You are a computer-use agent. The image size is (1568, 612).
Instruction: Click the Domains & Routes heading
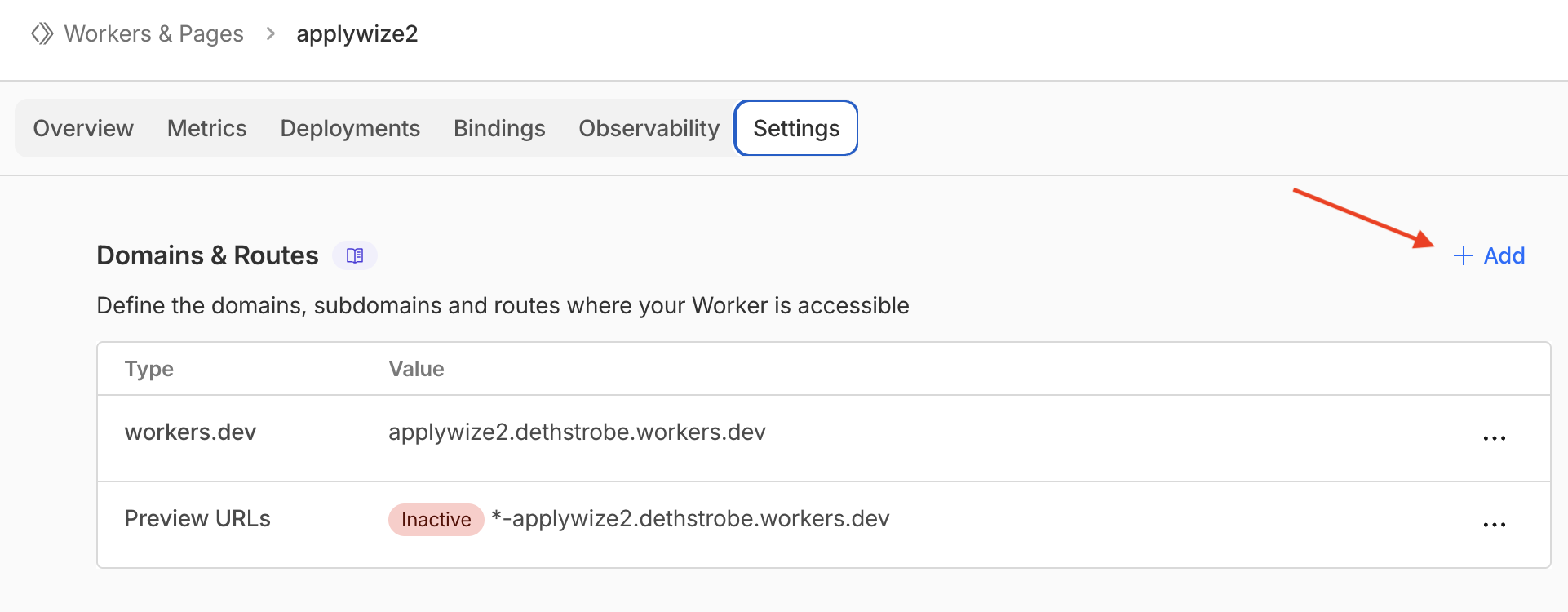207,255
